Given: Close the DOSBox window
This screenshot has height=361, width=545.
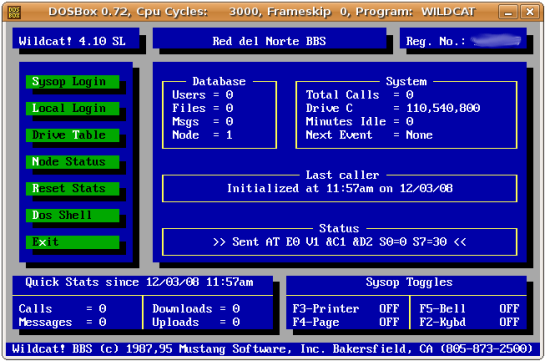Looking at the screenshot, I should click(530, 12).
